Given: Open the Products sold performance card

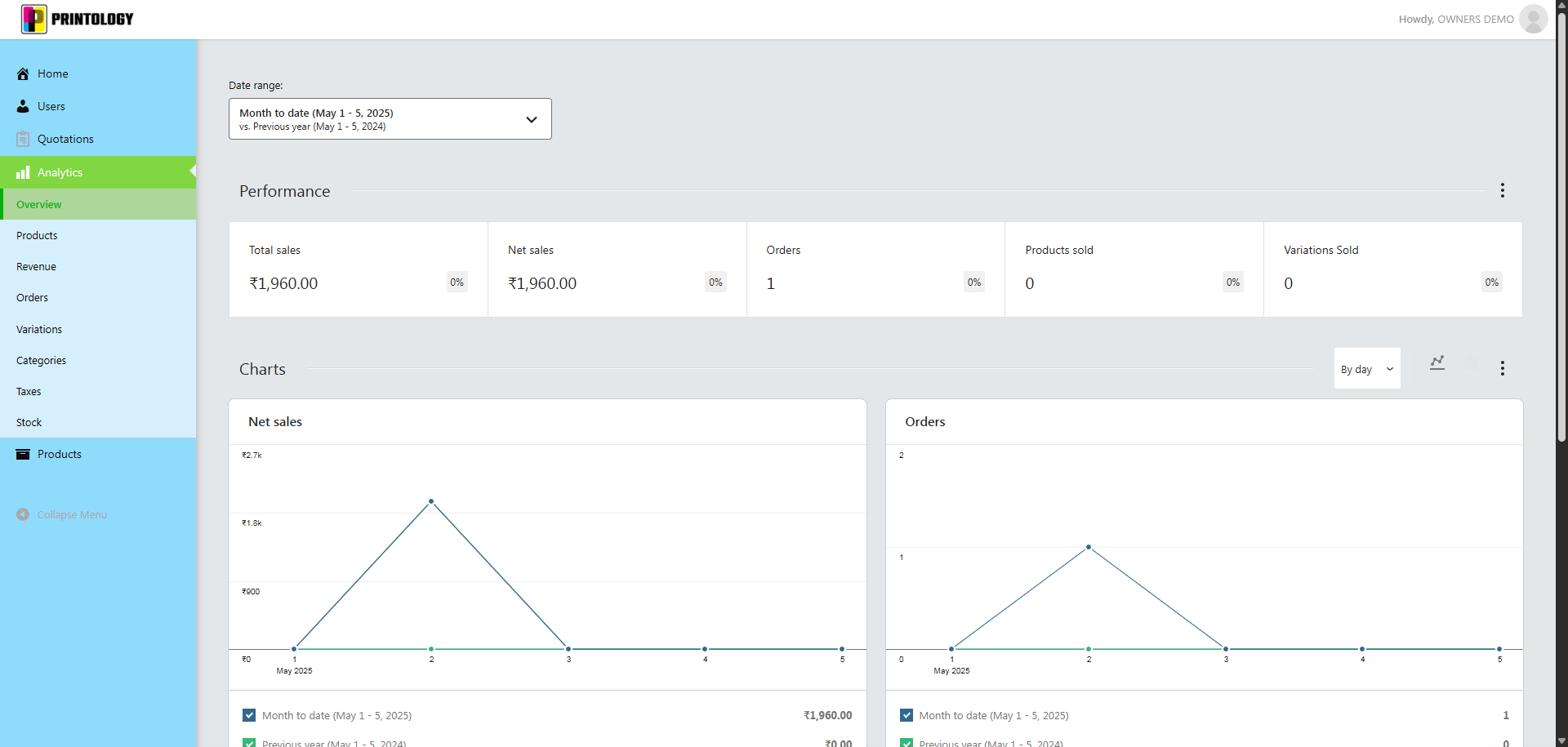Looking at the screenshot, I should point(1134,269).
